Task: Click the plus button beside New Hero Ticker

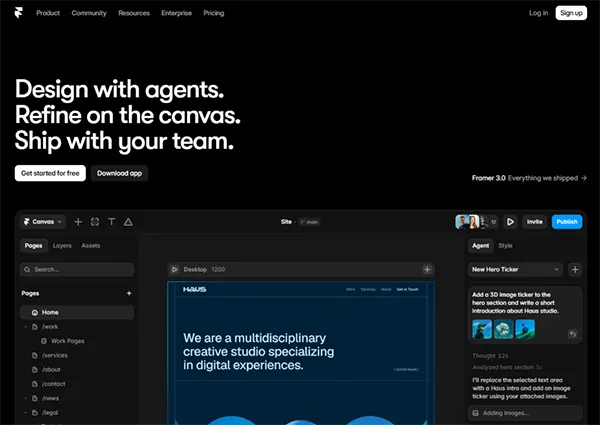Action: (x=575, y=270)
